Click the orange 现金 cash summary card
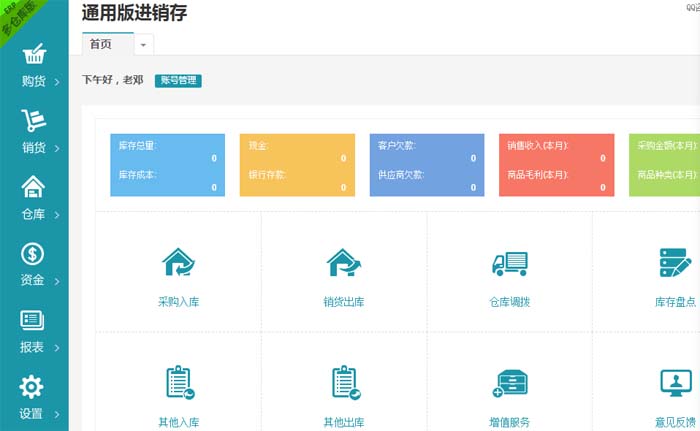 (x=297, y=165)
